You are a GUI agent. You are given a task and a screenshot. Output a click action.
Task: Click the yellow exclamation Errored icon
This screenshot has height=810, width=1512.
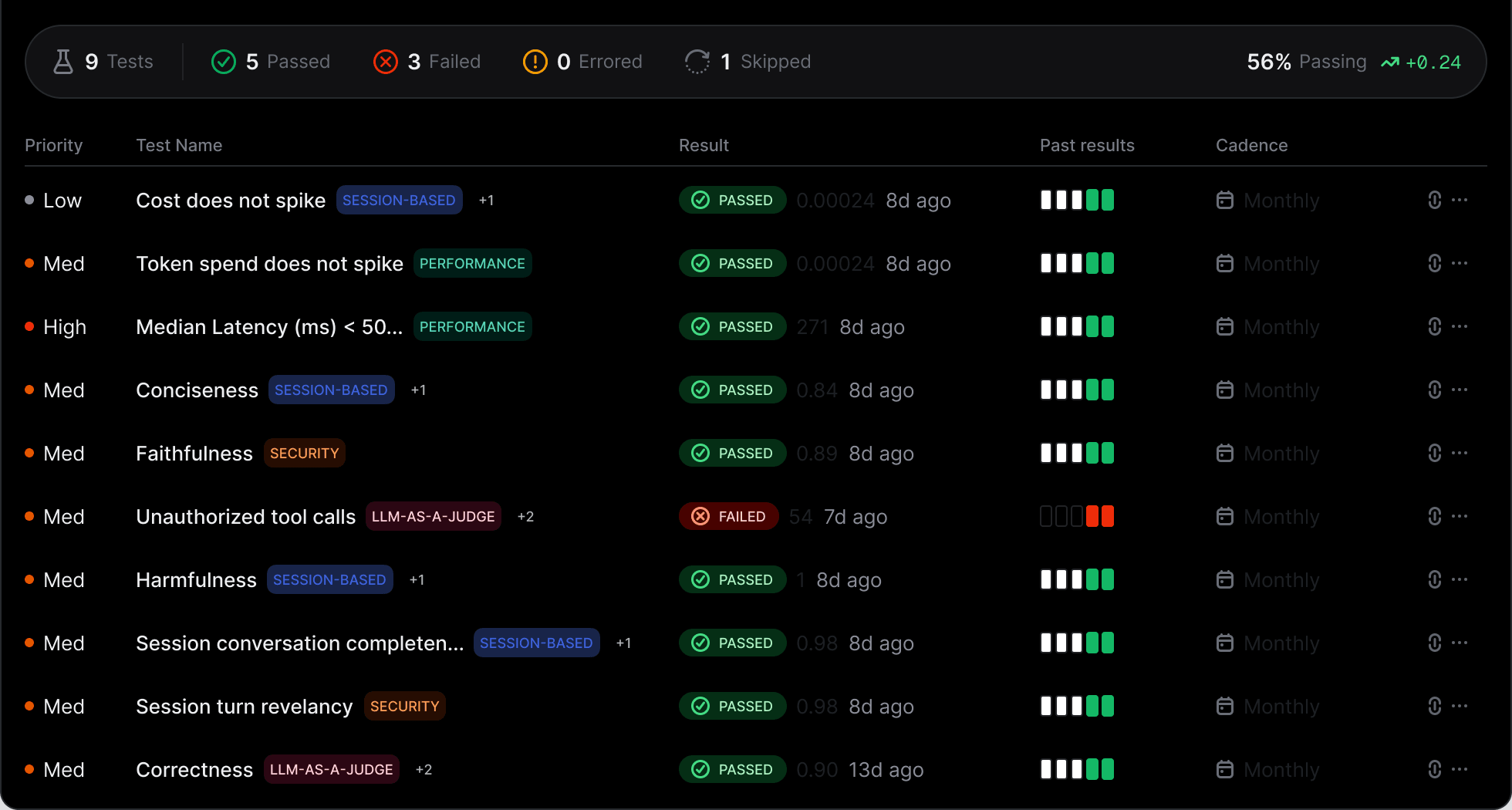point(535,62)
